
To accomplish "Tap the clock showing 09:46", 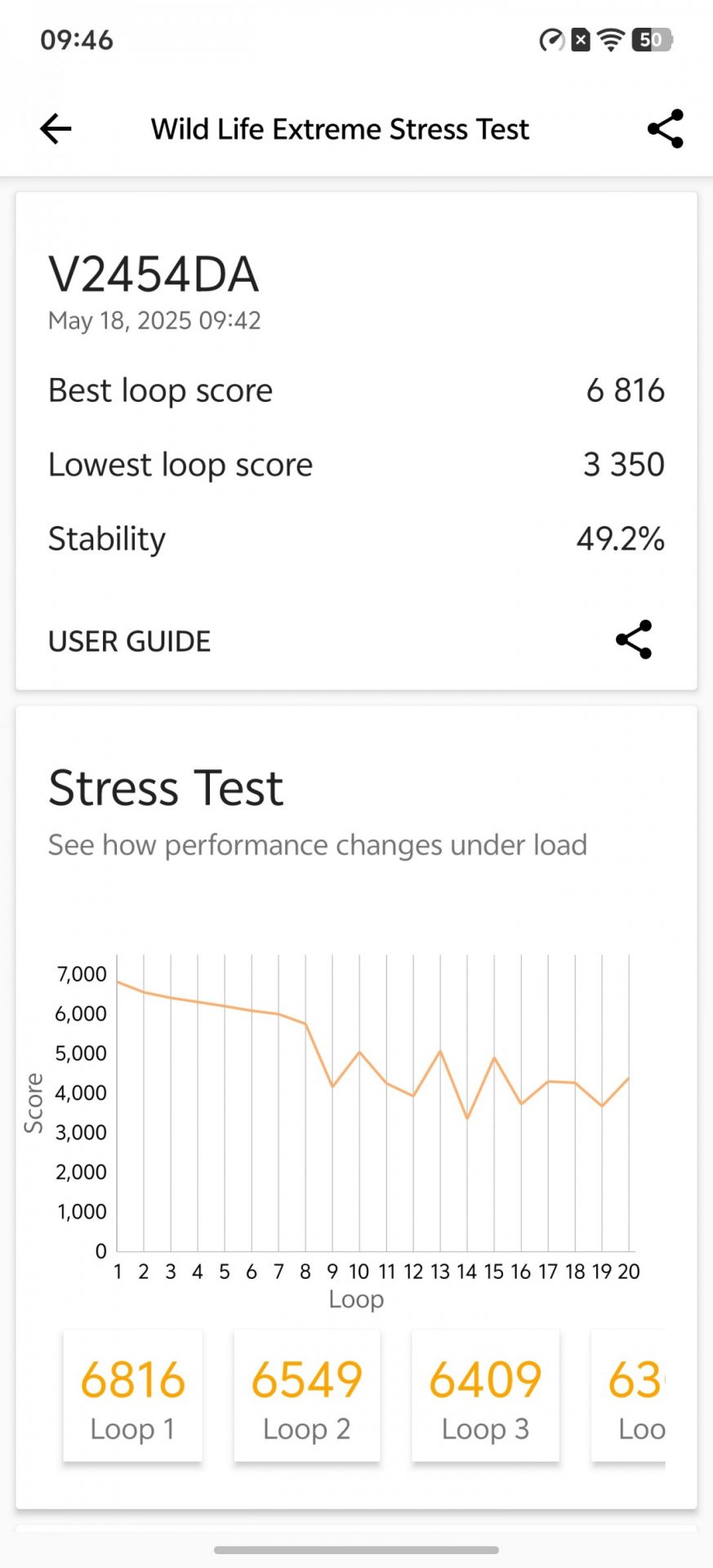I will pos(77,40).
